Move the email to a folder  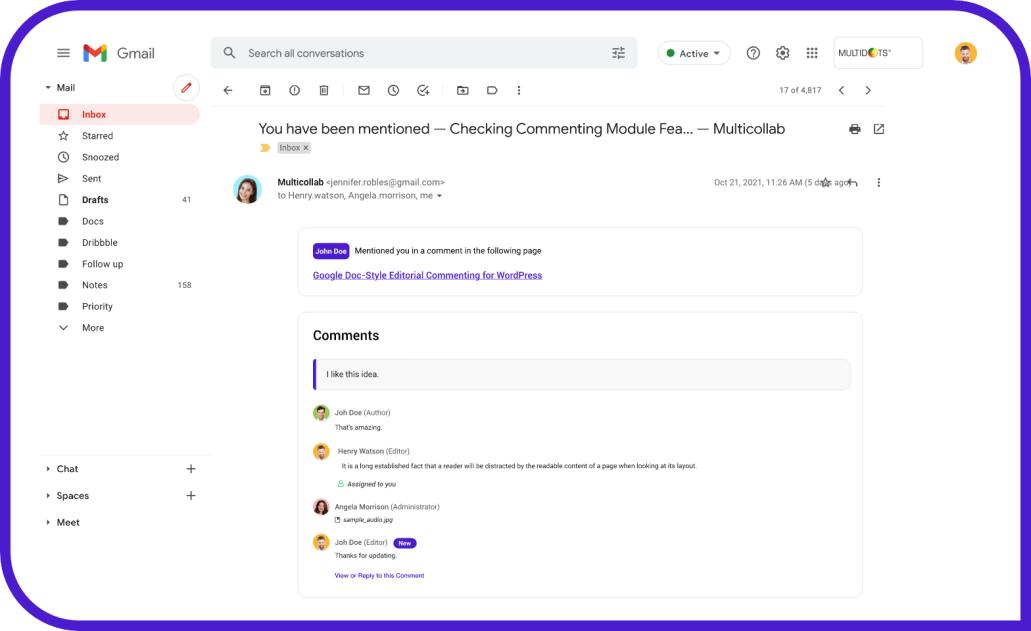[463, 91]
